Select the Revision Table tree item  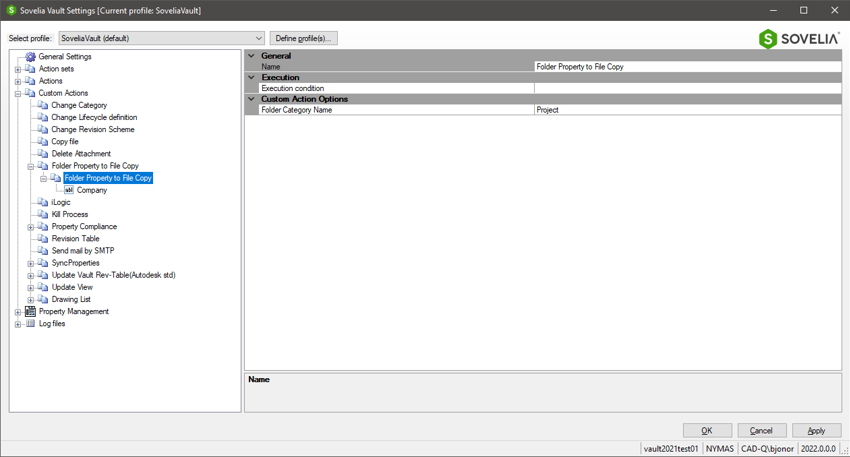click(x=75, y=239)
